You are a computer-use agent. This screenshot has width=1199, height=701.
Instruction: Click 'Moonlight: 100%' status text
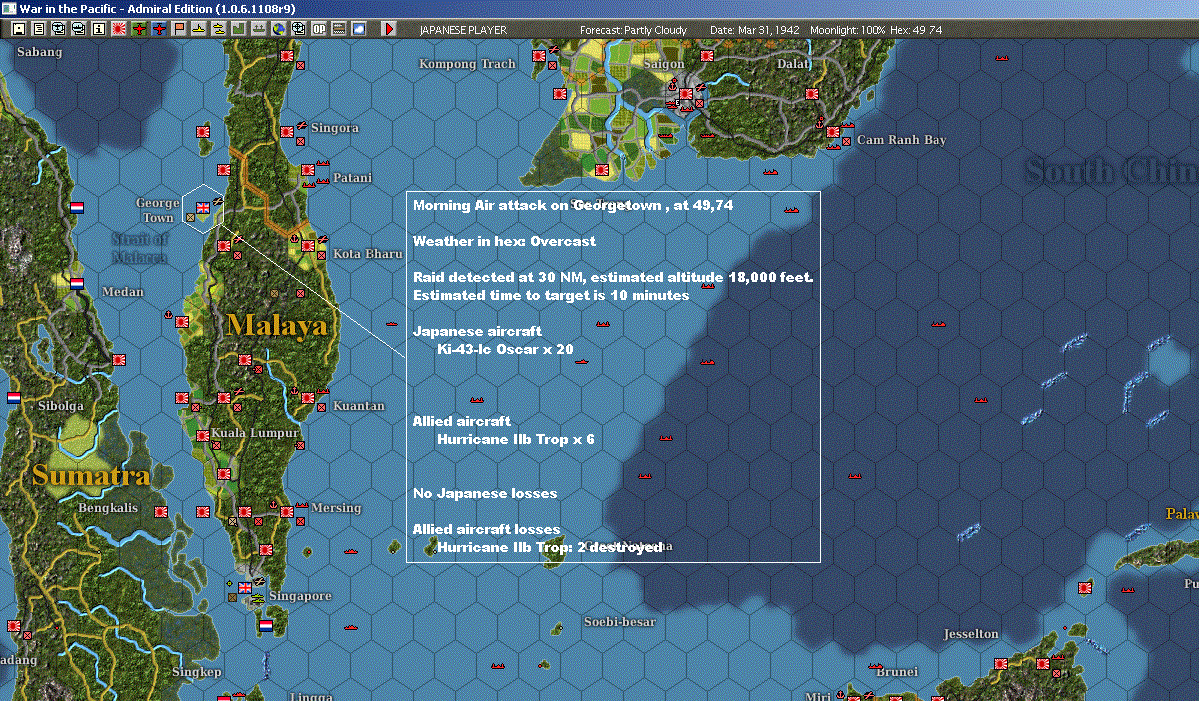click(x=848, y=30)
